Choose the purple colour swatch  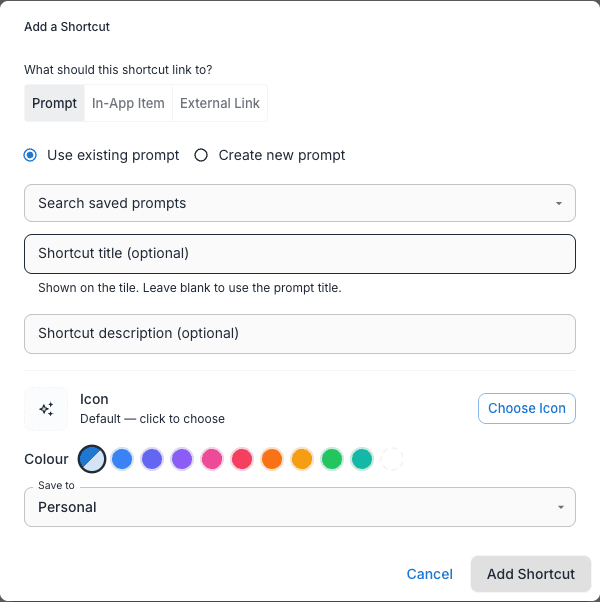182,459
